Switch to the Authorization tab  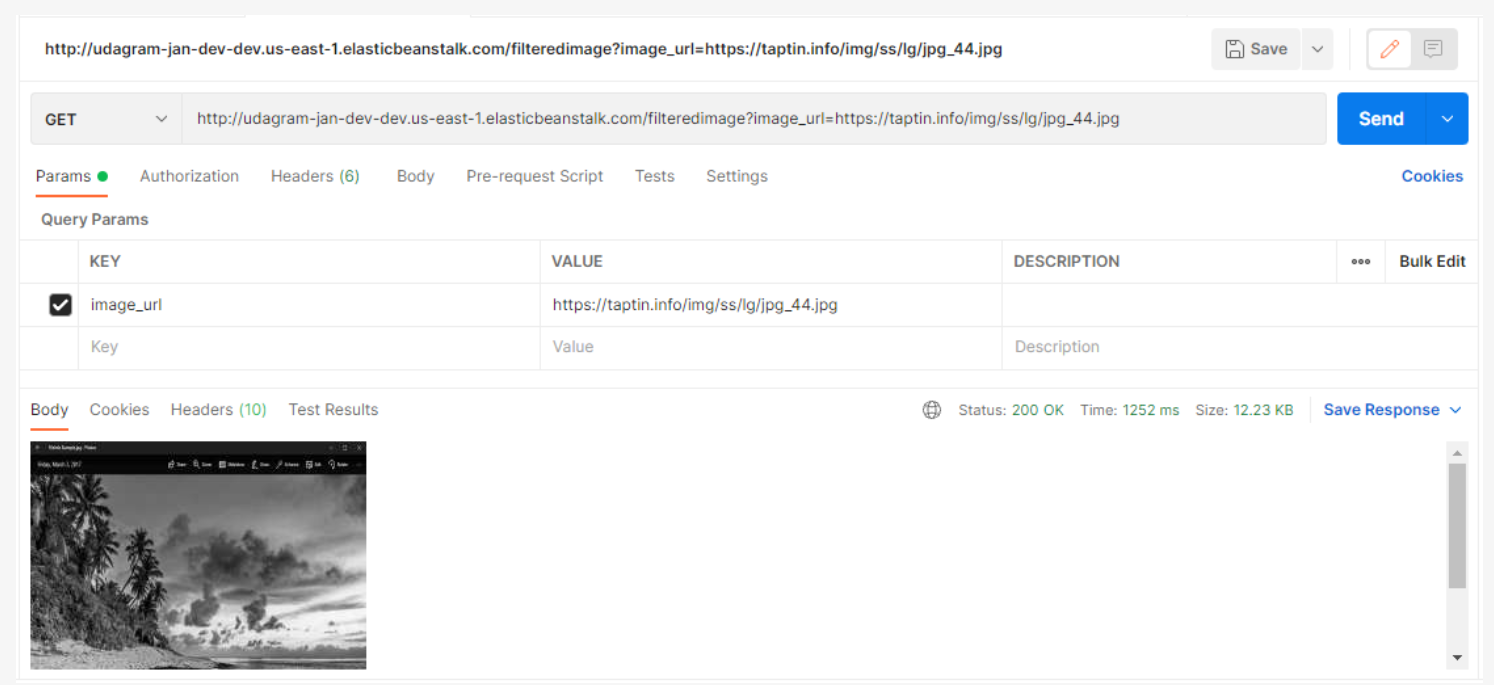[x=189, y=176]
